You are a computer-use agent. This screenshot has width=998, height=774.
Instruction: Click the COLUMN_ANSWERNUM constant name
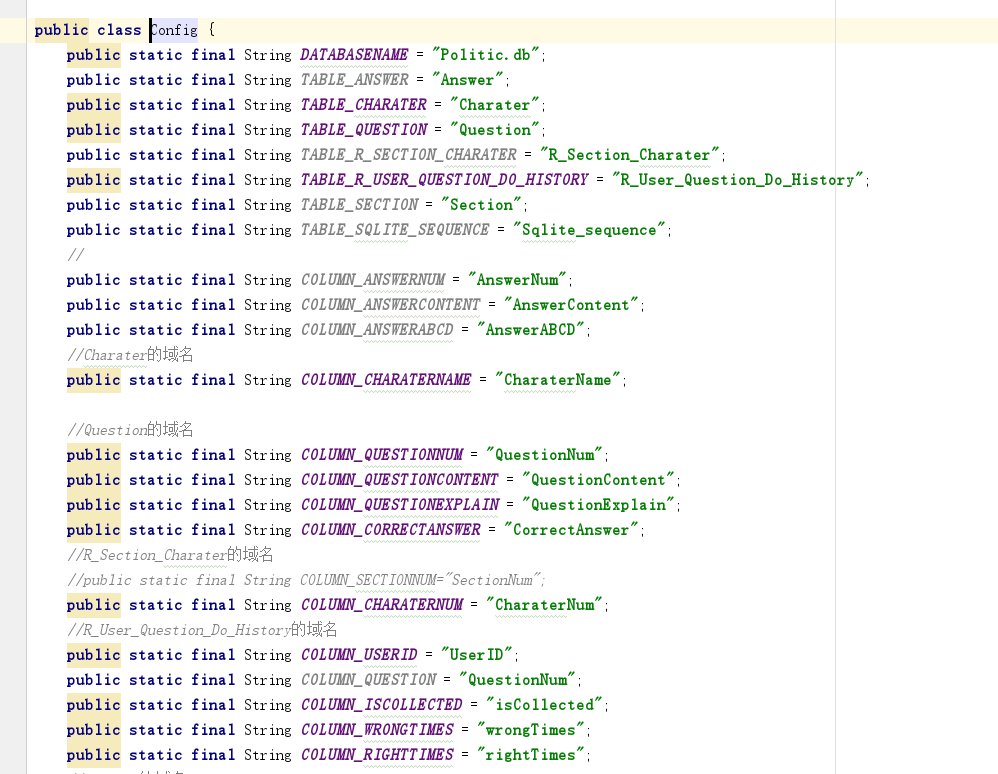[x=372, y=280]
